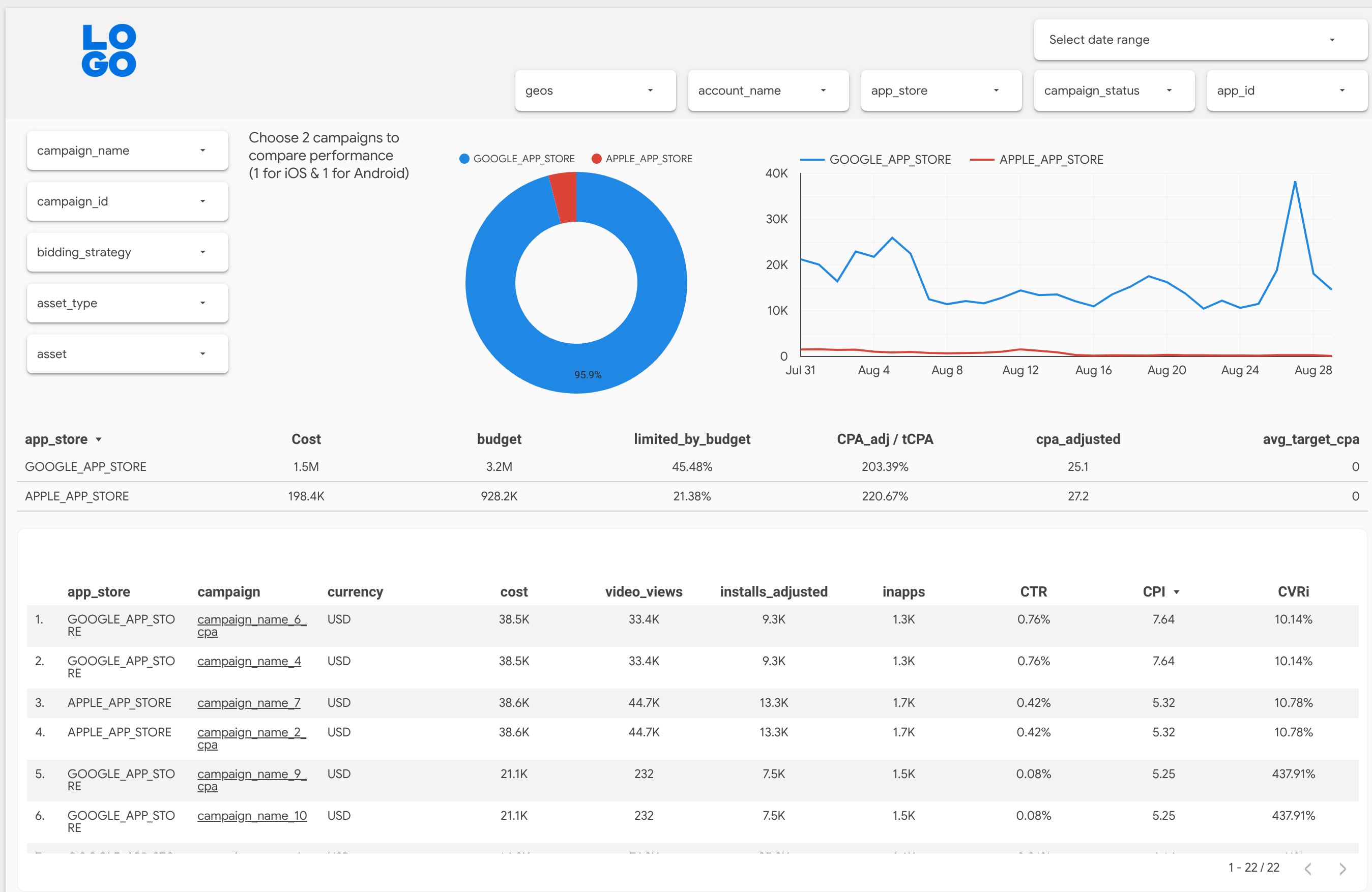Click app_store column sort arrow

pos(99,440)
